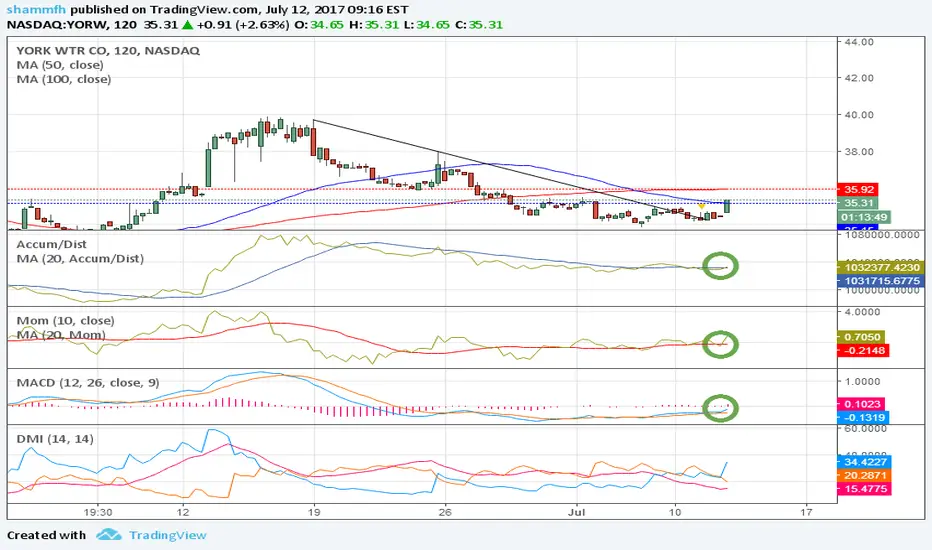Click the 0.7050 momentum value tag

[x=861, y=337]
